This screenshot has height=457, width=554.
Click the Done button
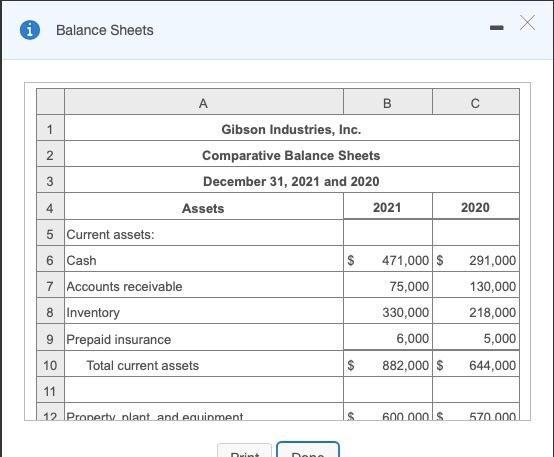(308, 450)
